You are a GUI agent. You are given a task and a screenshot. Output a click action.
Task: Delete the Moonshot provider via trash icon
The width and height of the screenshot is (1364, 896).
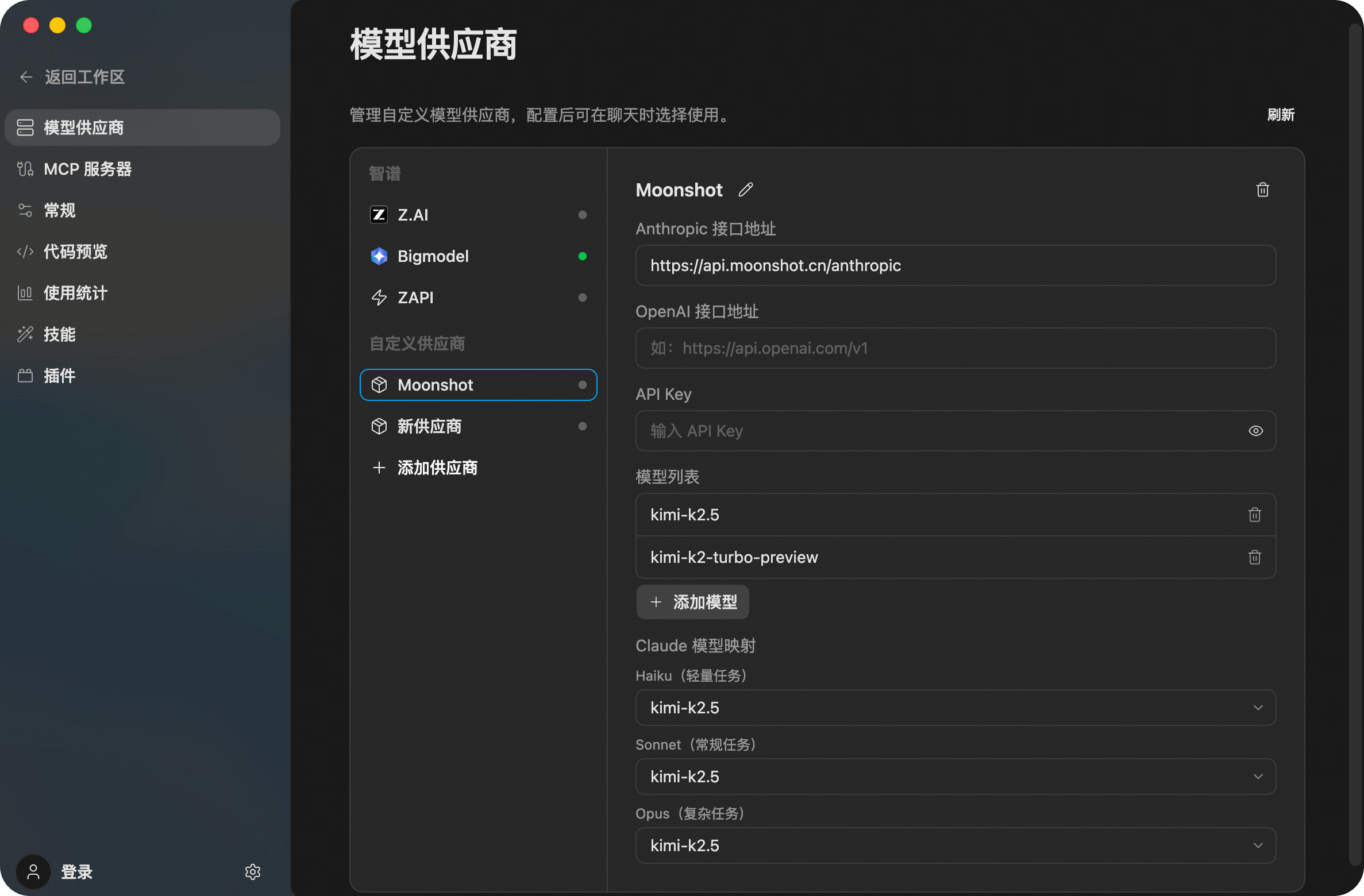[1262, 190]
